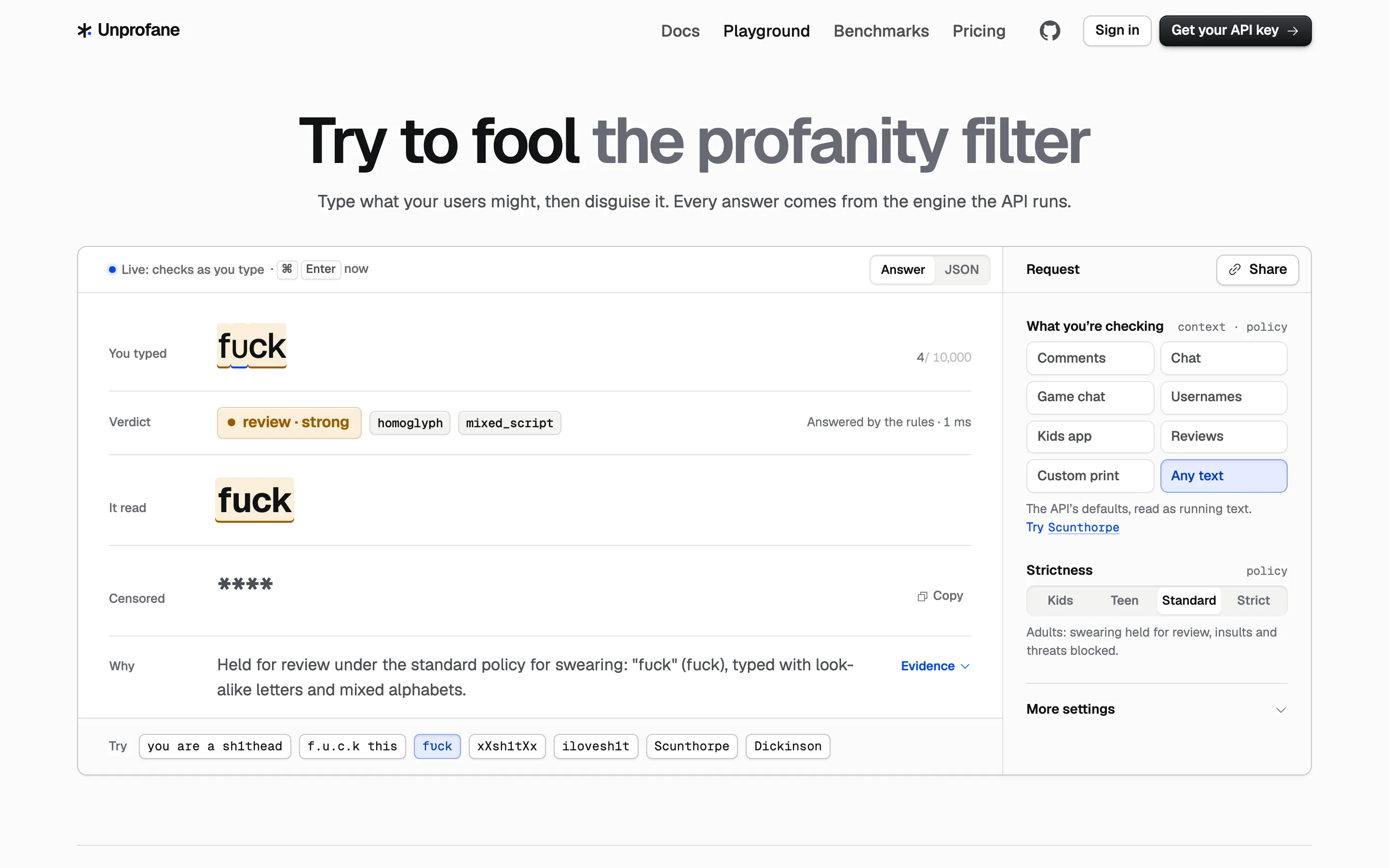Click the mixed_script tag
This screenshot has width=1389, height=868.
pyautogui.click(x=509, y=423)
